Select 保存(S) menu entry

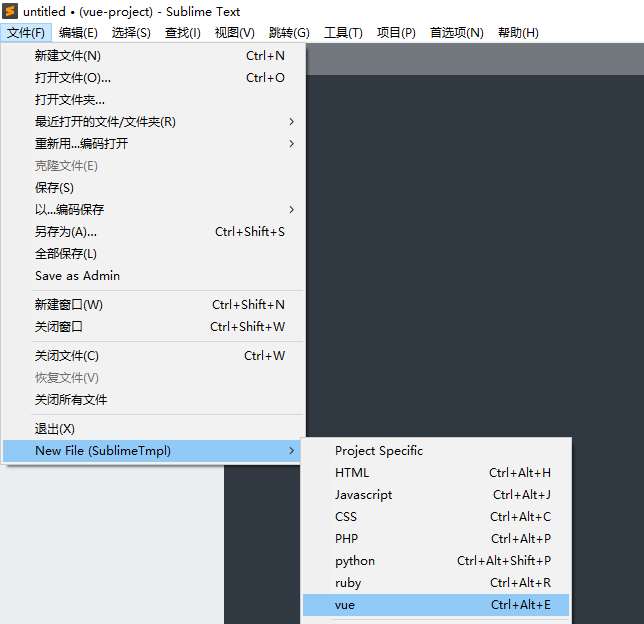tap(154, 188)
